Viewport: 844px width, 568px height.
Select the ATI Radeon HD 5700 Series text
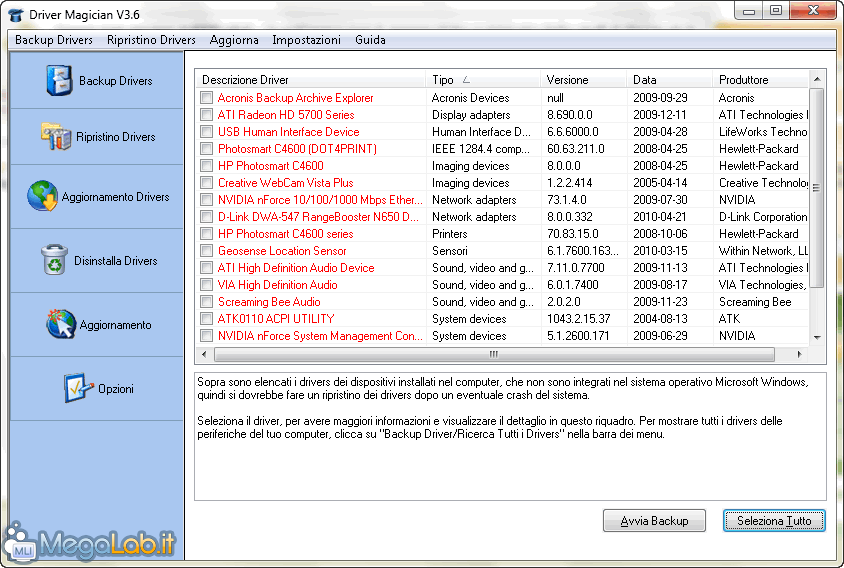click(286, 115)
